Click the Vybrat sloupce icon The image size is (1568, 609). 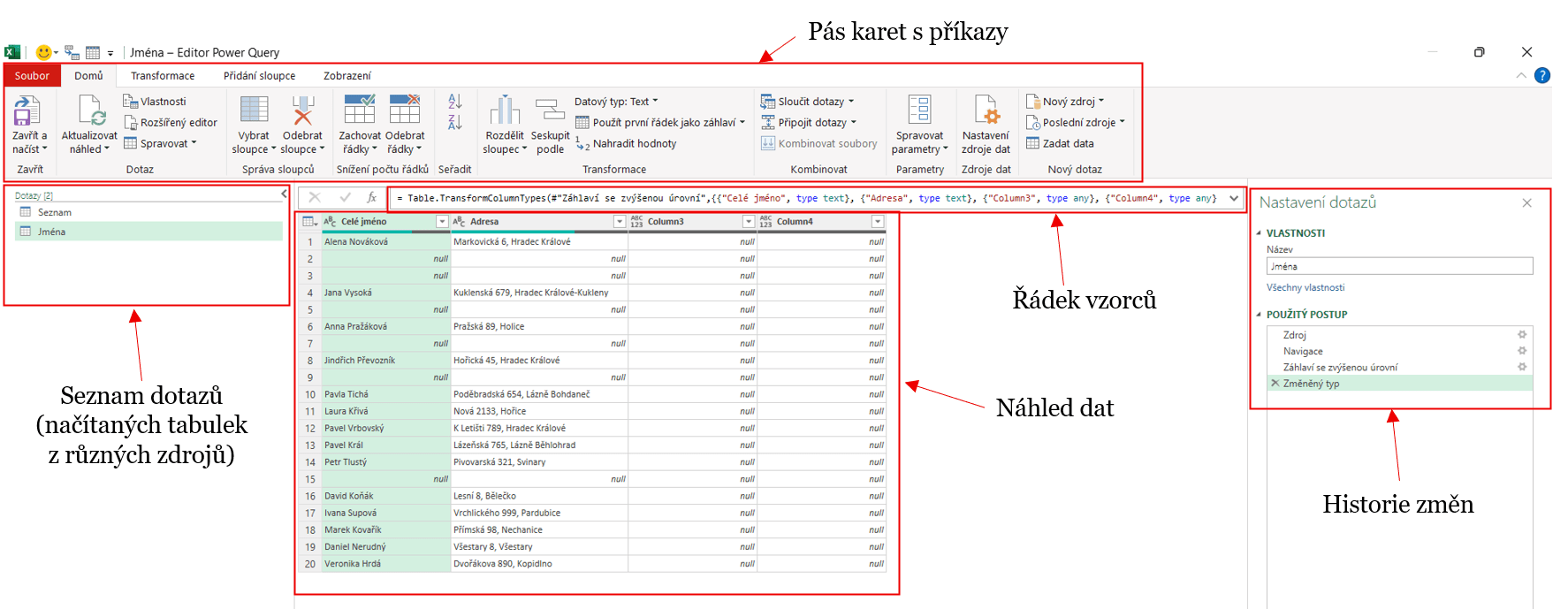[254, 111]
